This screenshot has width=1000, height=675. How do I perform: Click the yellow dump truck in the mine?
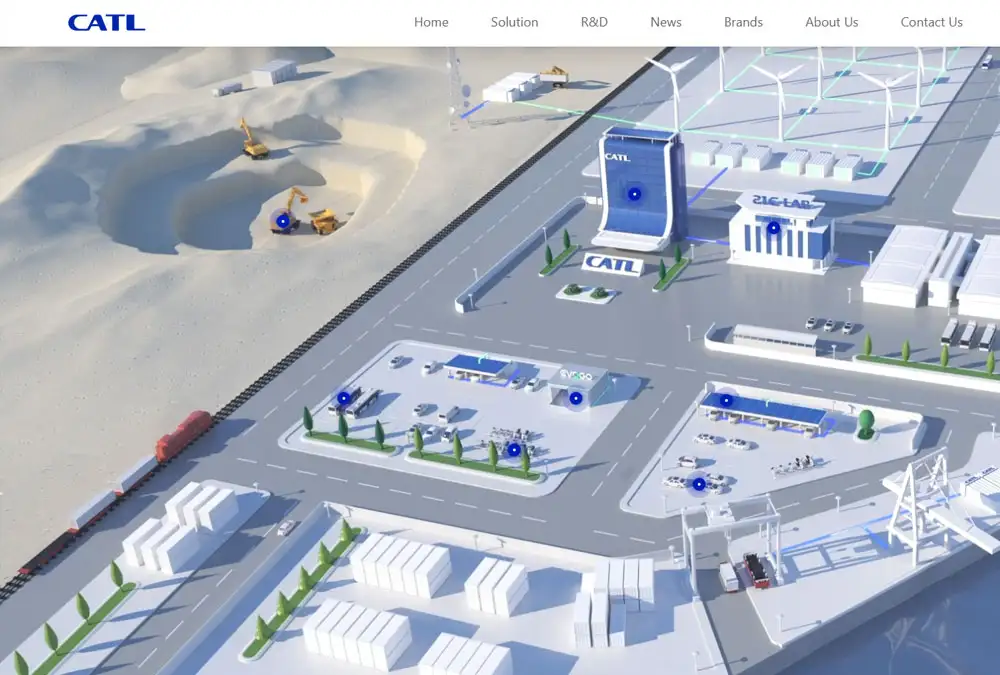[324, 221]
